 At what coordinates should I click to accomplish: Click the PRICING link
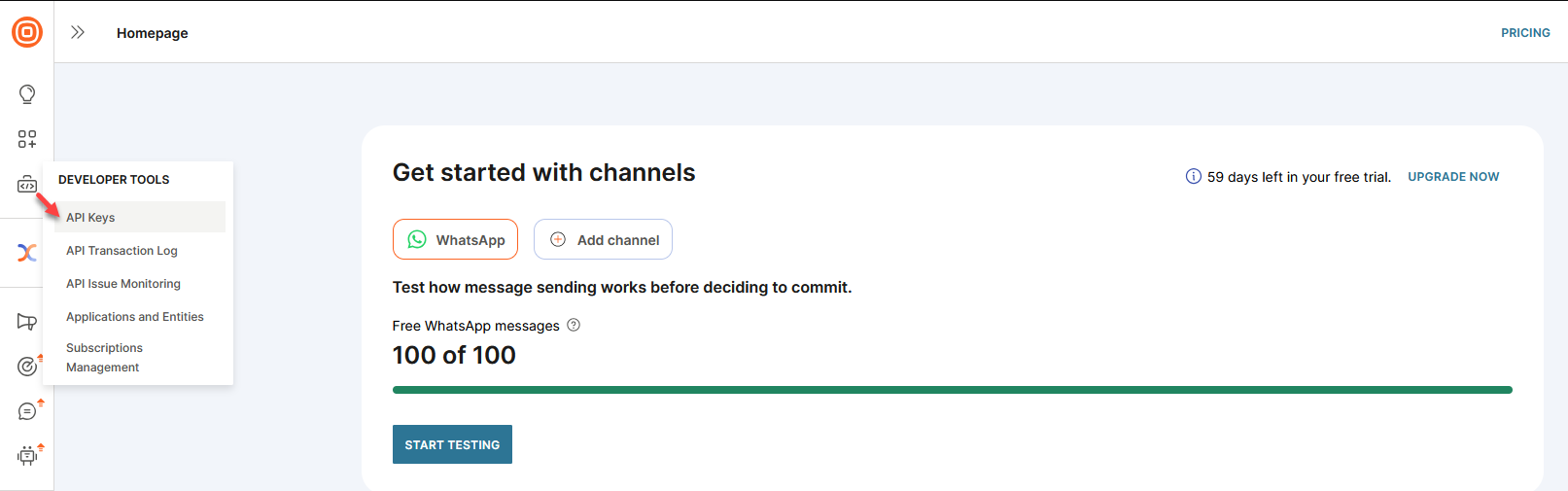coord(1525,33)
